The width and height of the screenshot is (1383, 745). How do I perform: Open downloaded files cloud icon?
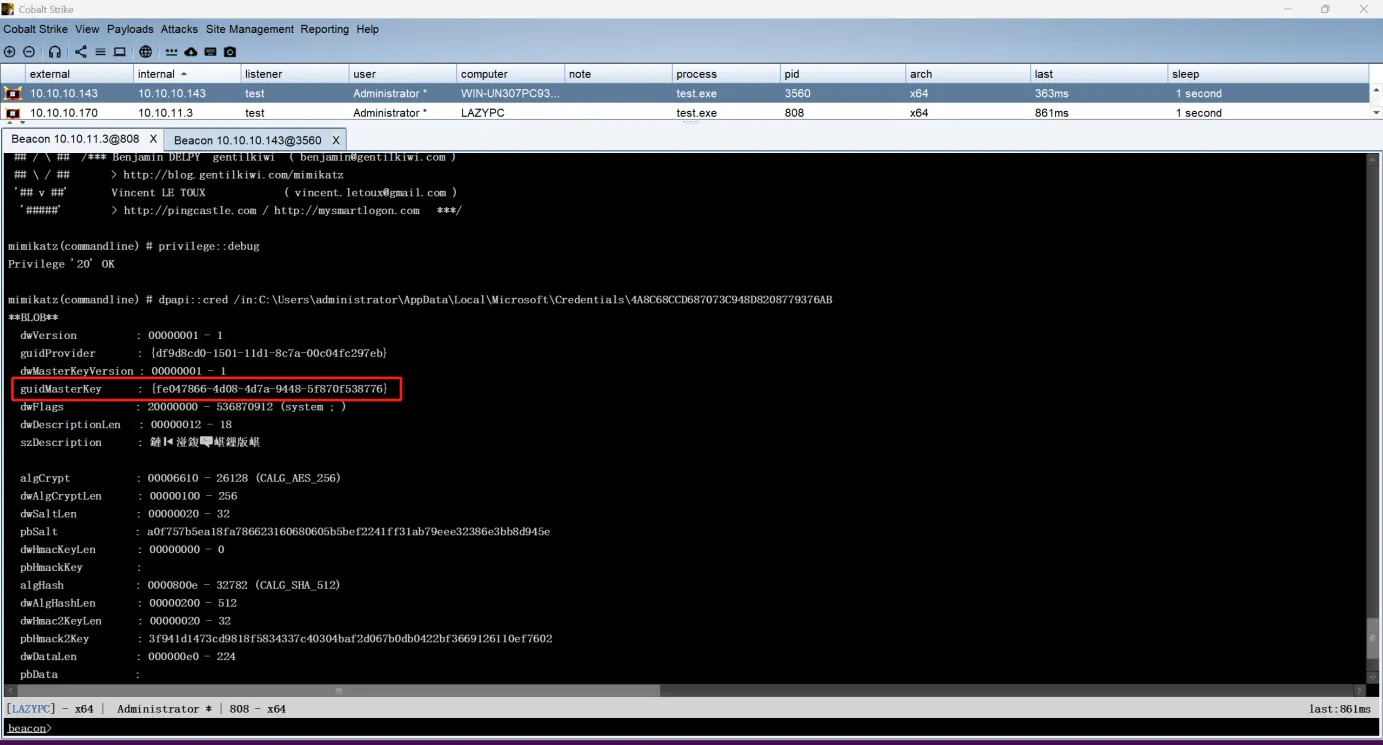click(191, 52)
